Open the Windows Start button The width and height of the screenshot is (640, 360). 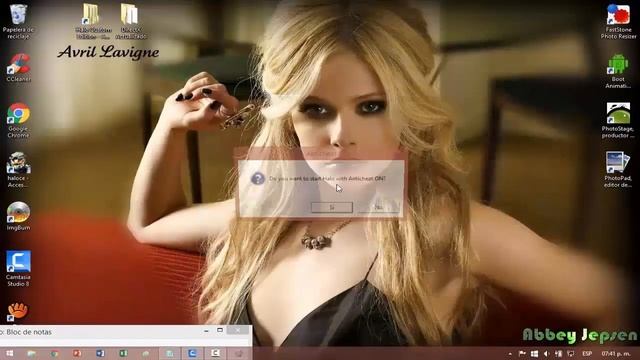coord(9,353)
